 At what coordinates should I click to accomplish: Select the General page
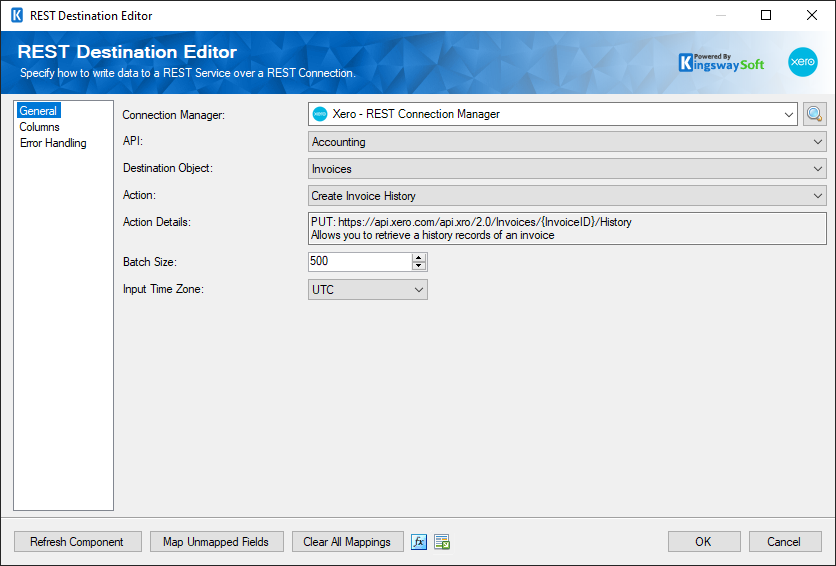(x=38, y=111)
